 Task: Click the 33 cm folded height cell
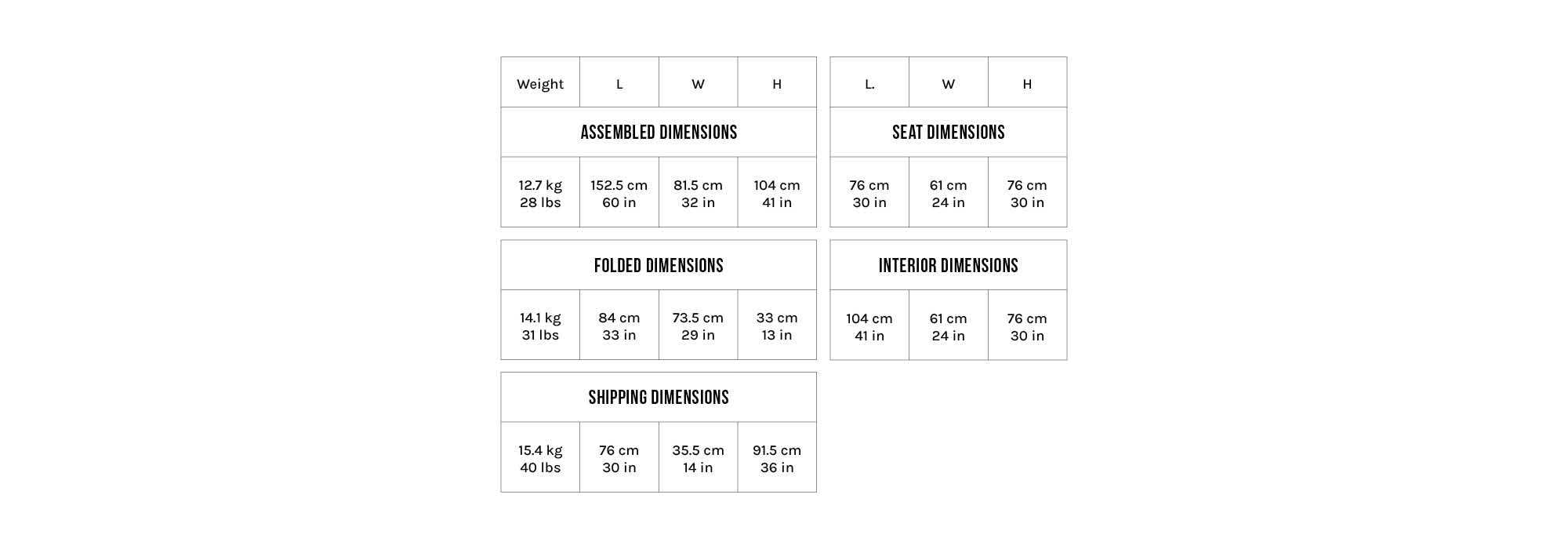[x=777, y=326]
